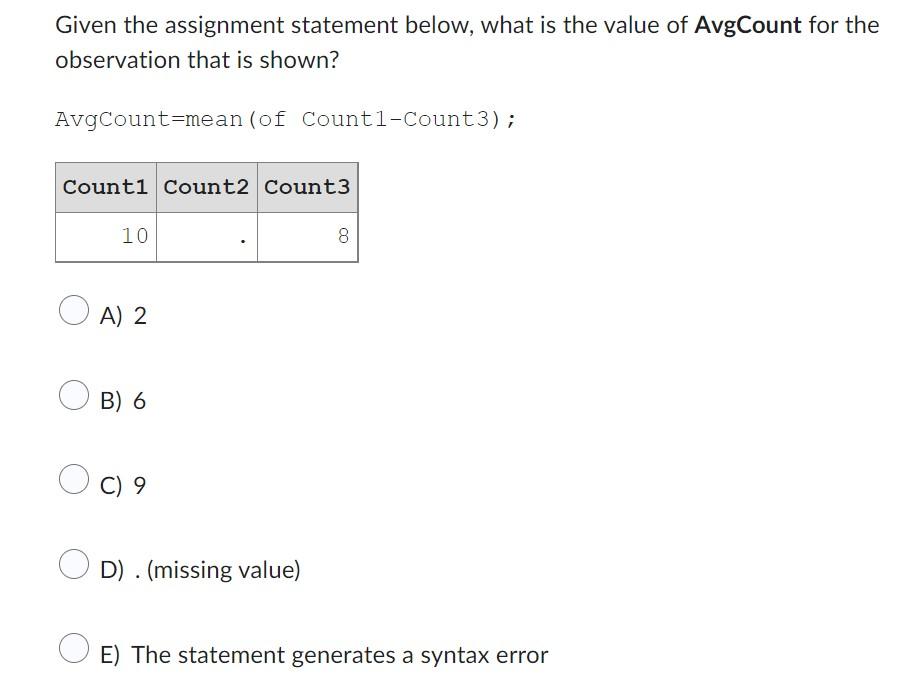This screenshot has width=920, height=682.
Task: Select radio button for answer D) missing value
Action: tap(74, 565)
